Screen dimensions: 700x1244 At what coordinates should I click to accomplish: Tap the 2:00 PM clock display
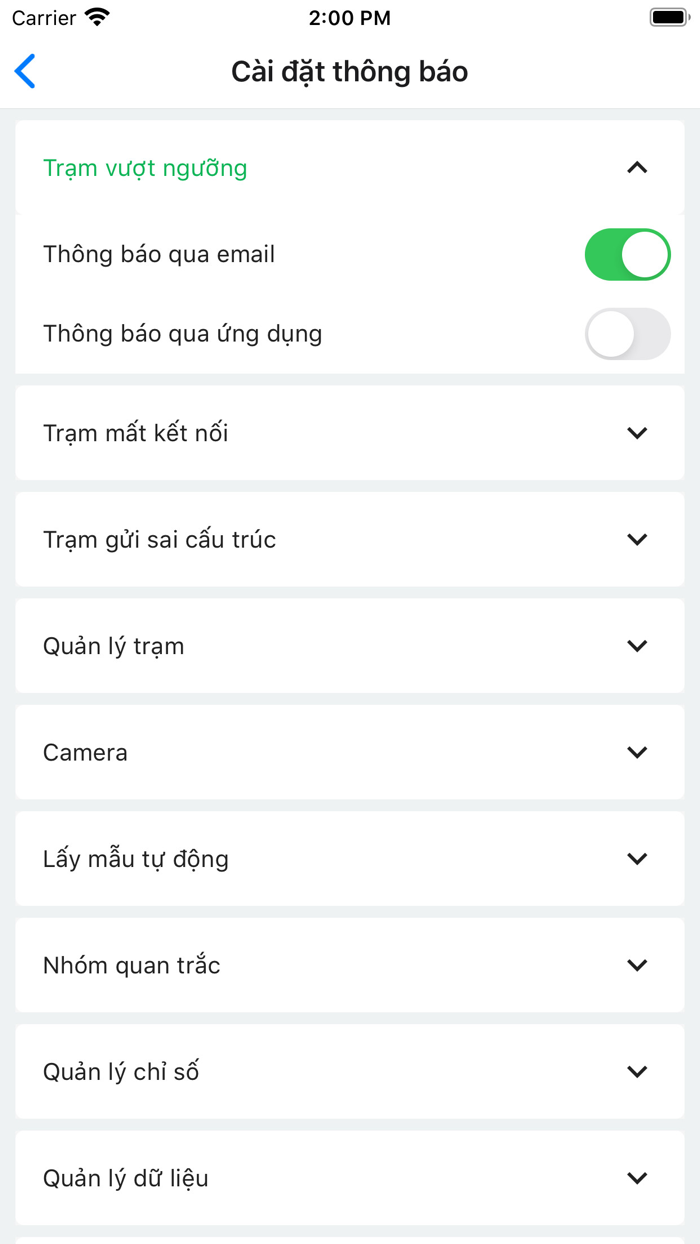coord(350,16)
